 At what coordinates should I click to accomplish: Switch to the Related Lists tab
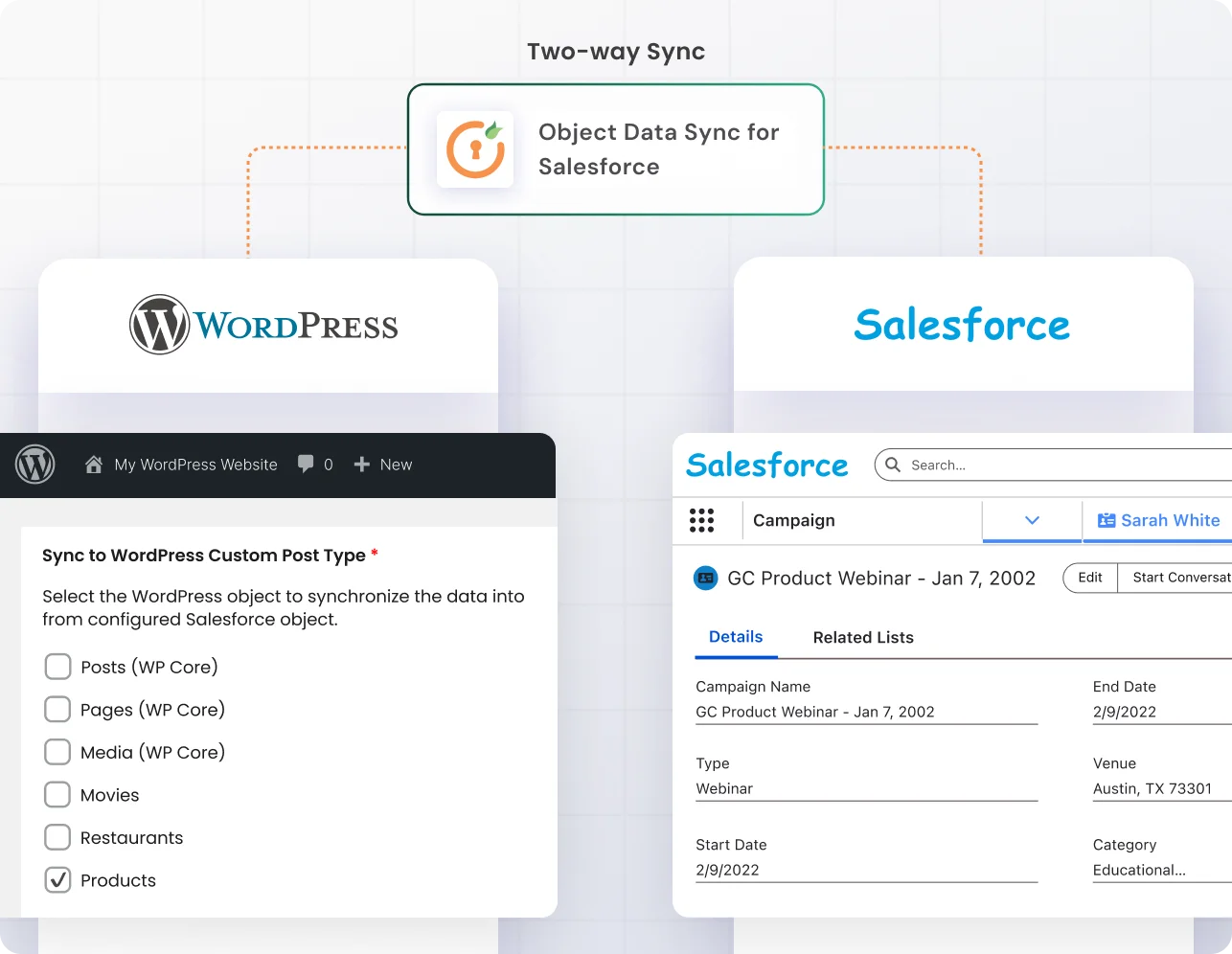(863, 638)
